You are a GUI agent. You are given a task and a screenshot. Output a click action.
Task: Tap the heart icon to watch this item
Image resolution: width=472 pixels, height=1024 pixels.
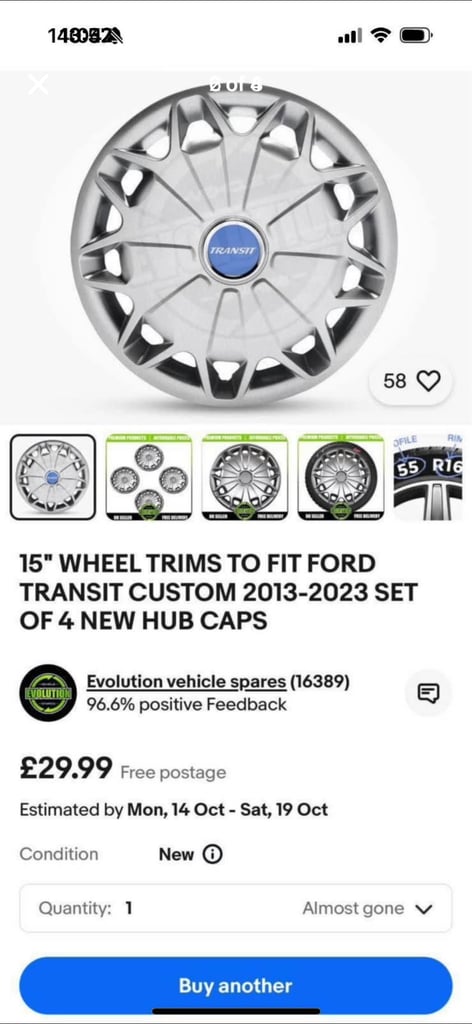[428, 381]
